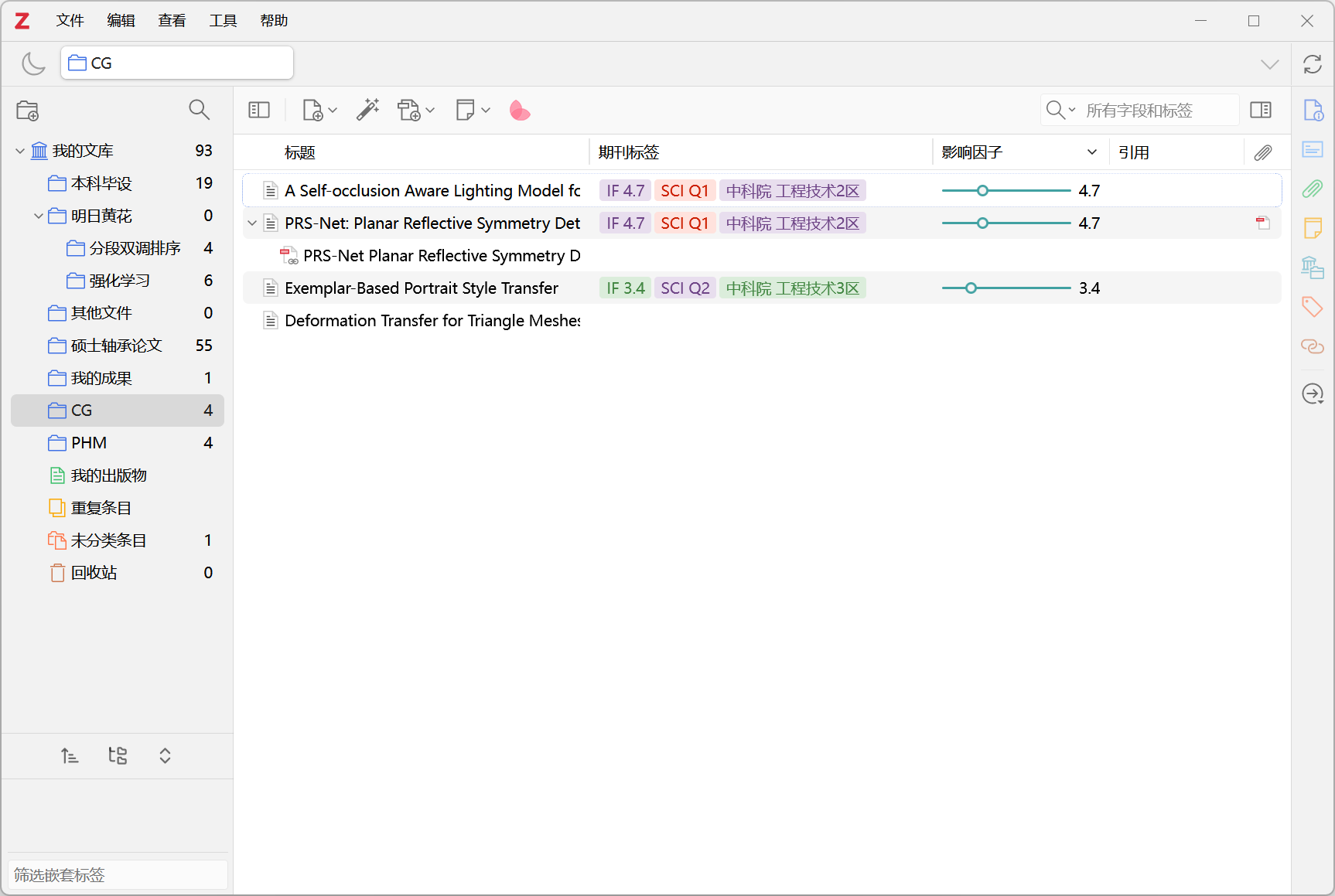The width and height of the screenshot is (1335, 896).
Task: Toggle the left collection pane
Action: point(259,111)
